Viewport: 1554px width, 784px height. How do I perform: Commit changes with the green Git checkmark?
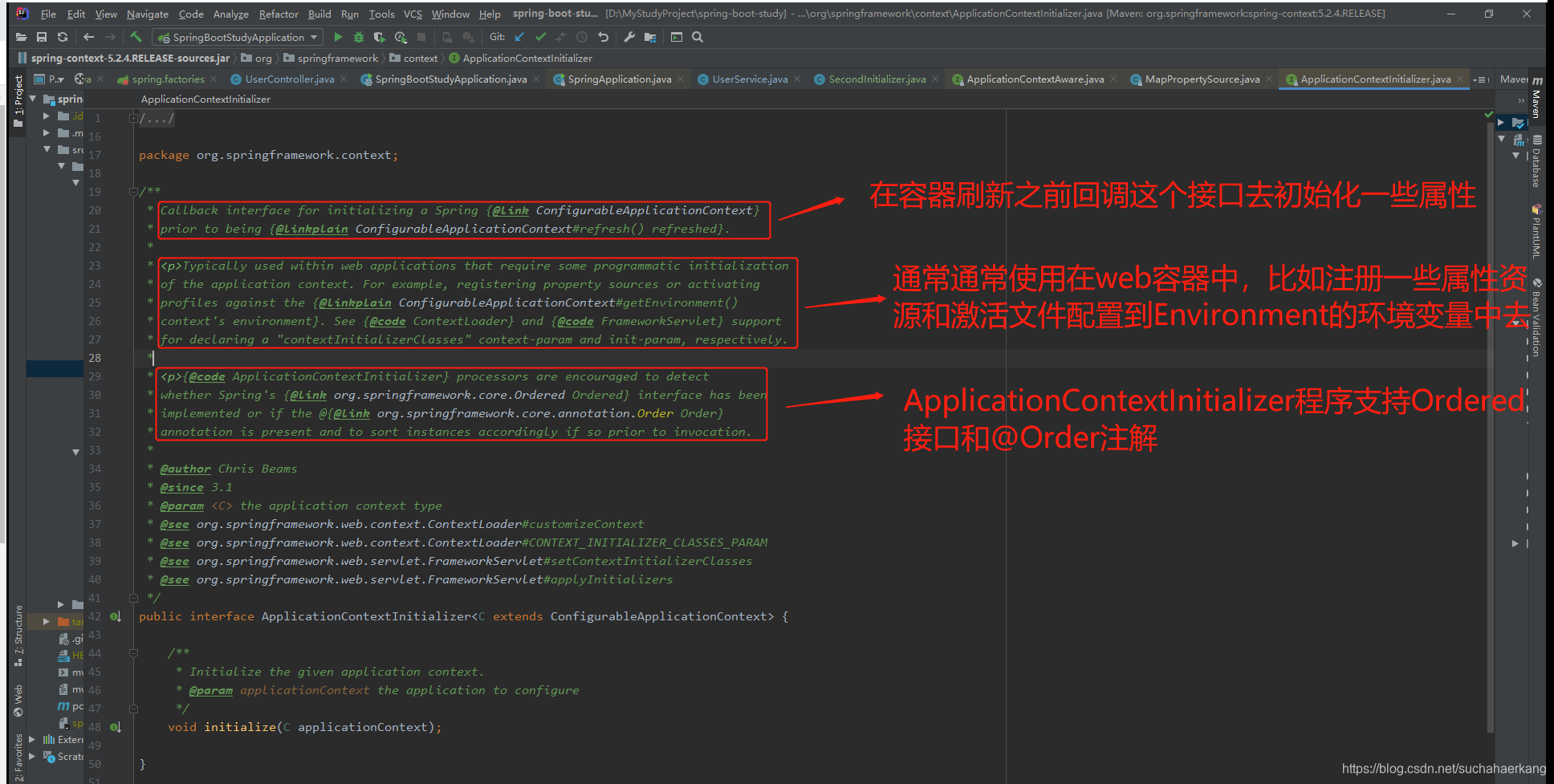pos(540,37)
